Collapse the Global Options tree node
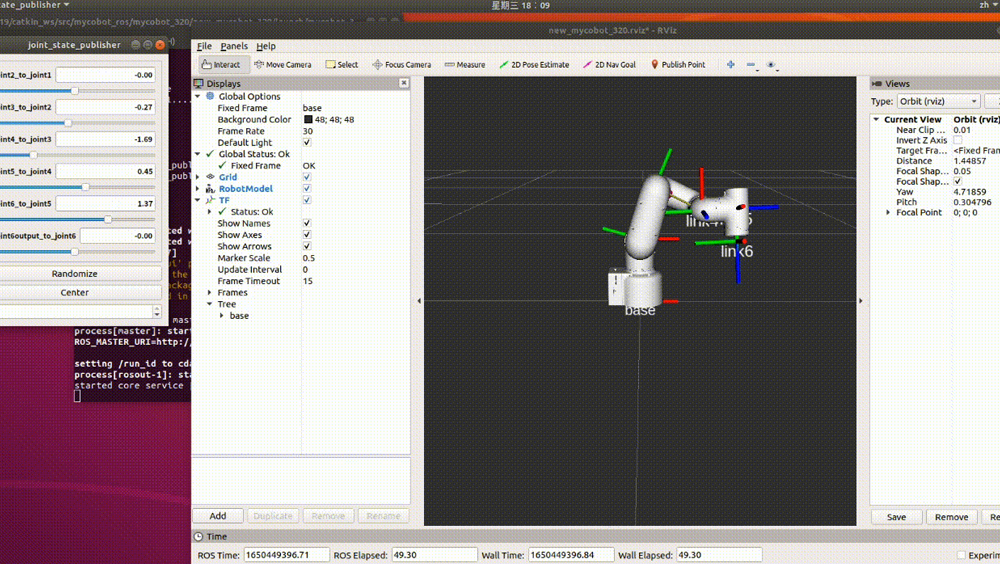The width and height of the screenshot is (1000, 564). (198, 96)
